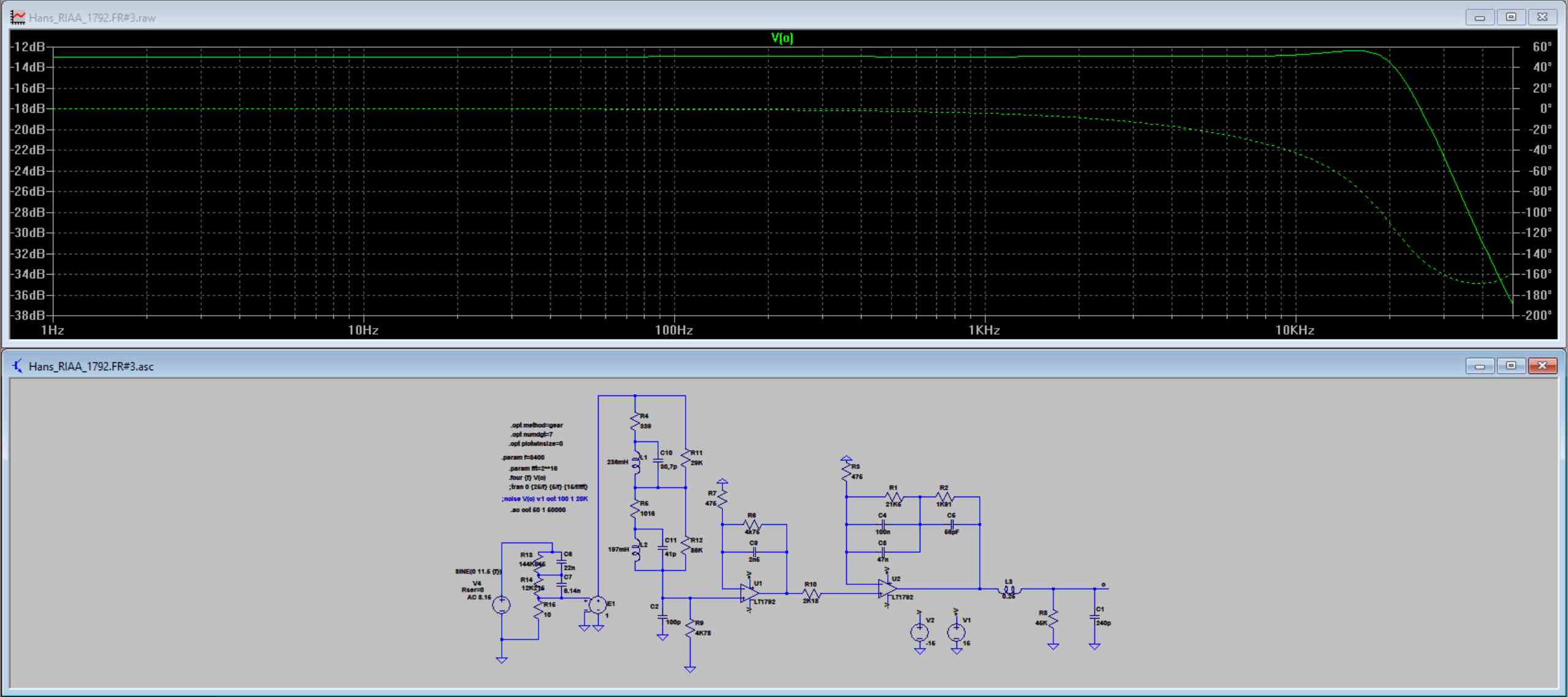Select op-amp U2 LT1792 symbol
The image size is (1568, 697).
887,588
